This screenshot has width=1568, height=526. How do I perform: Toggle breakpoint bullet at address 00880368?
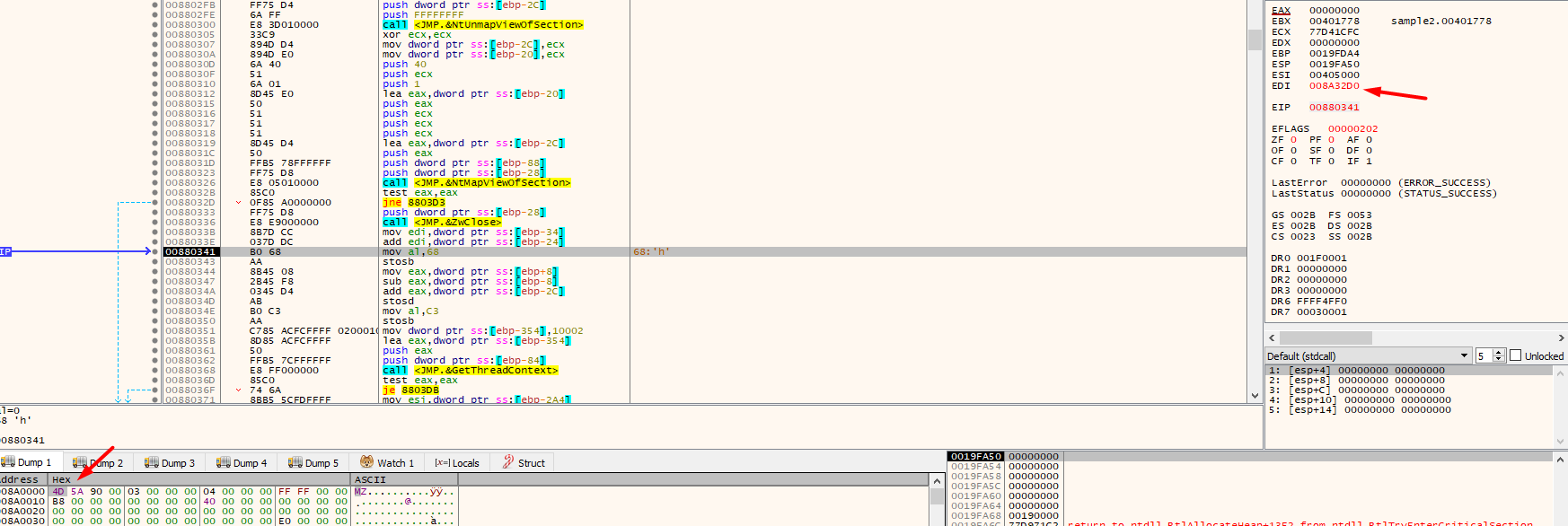155,370
